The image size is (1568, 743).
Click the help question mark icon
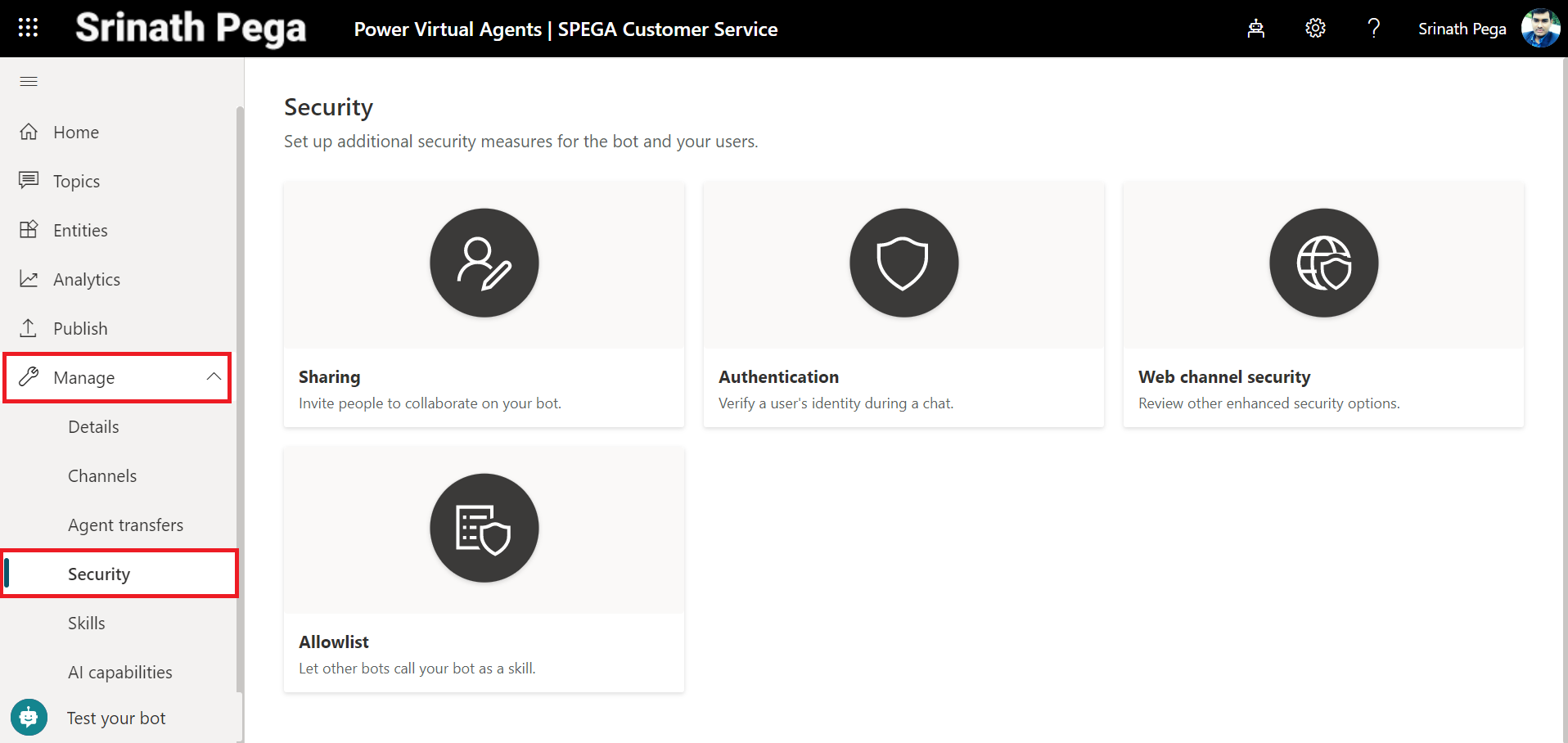point(1374,29)
